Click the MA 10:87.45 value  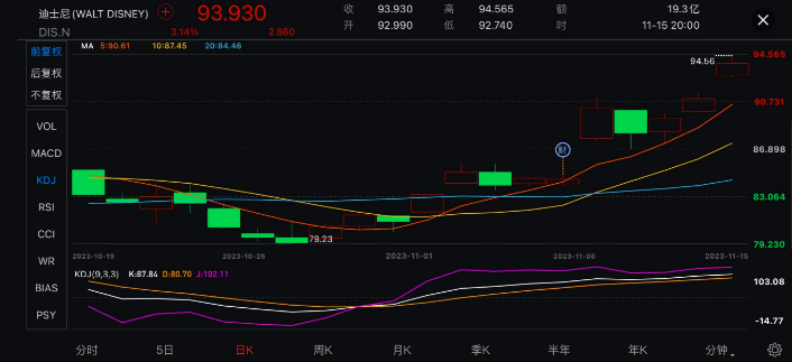169,46
